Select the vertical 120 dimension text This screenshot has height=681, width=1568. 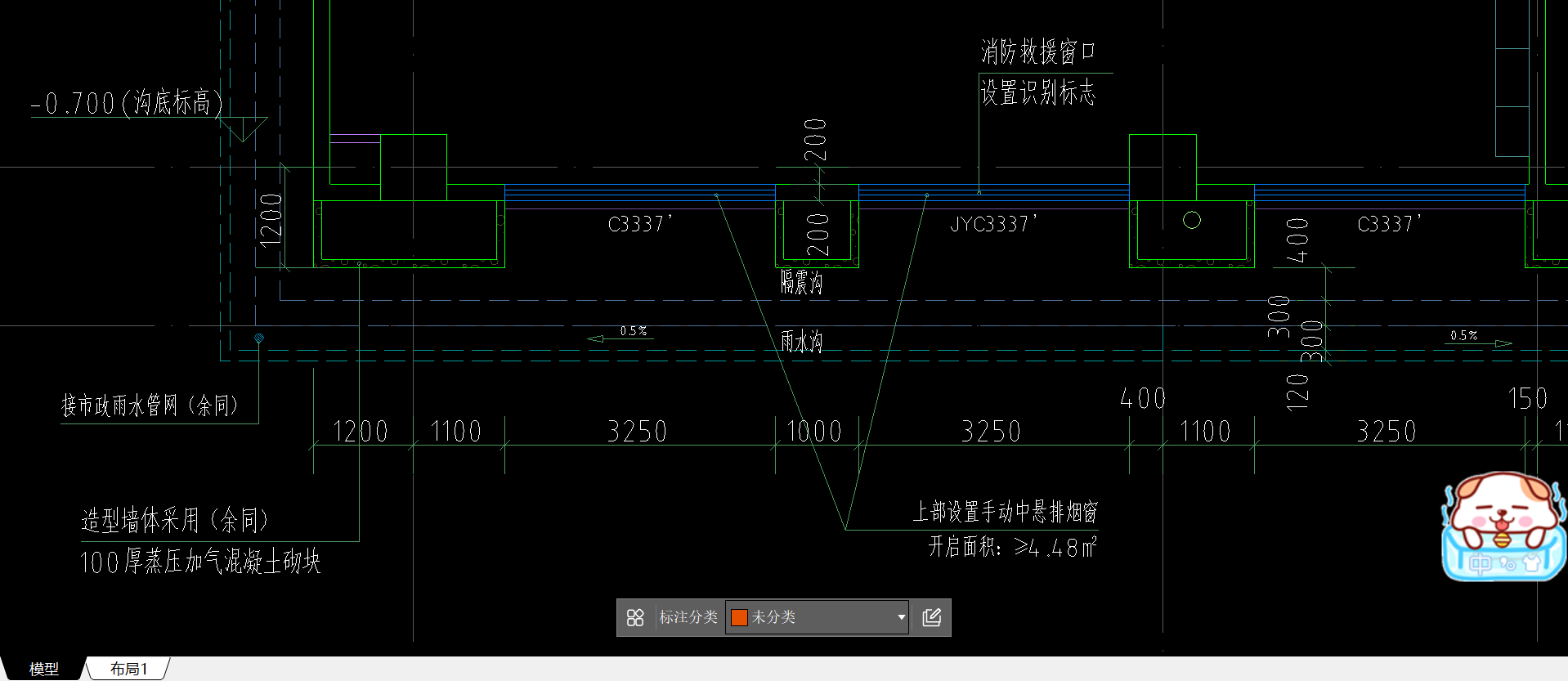coord(1297,392)
